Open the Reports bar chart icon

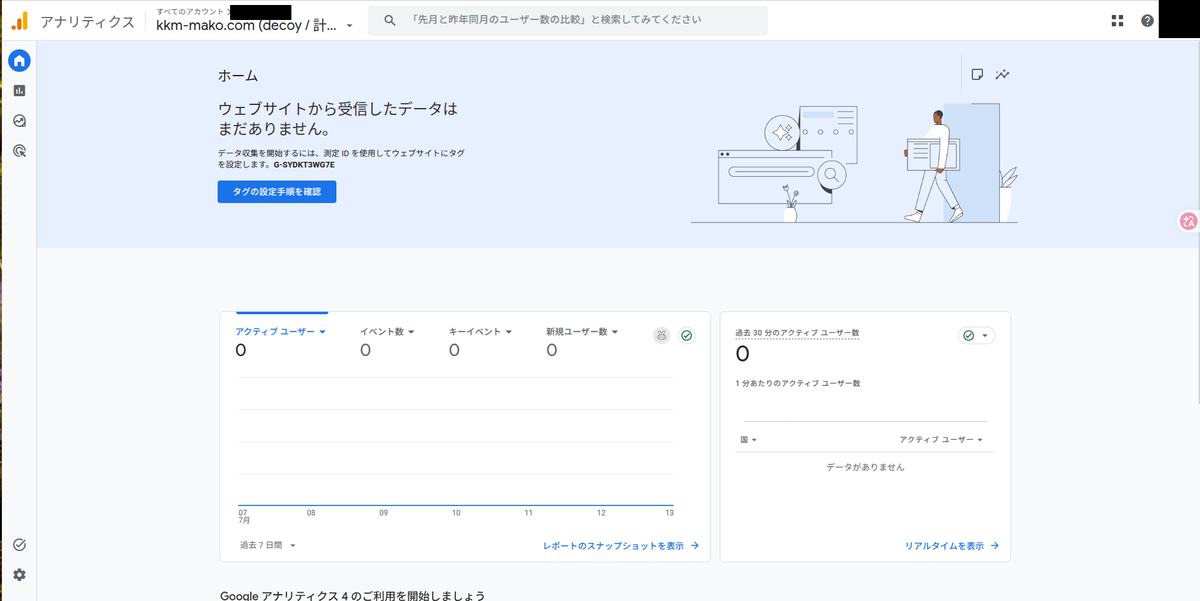(x=19, y=91)
